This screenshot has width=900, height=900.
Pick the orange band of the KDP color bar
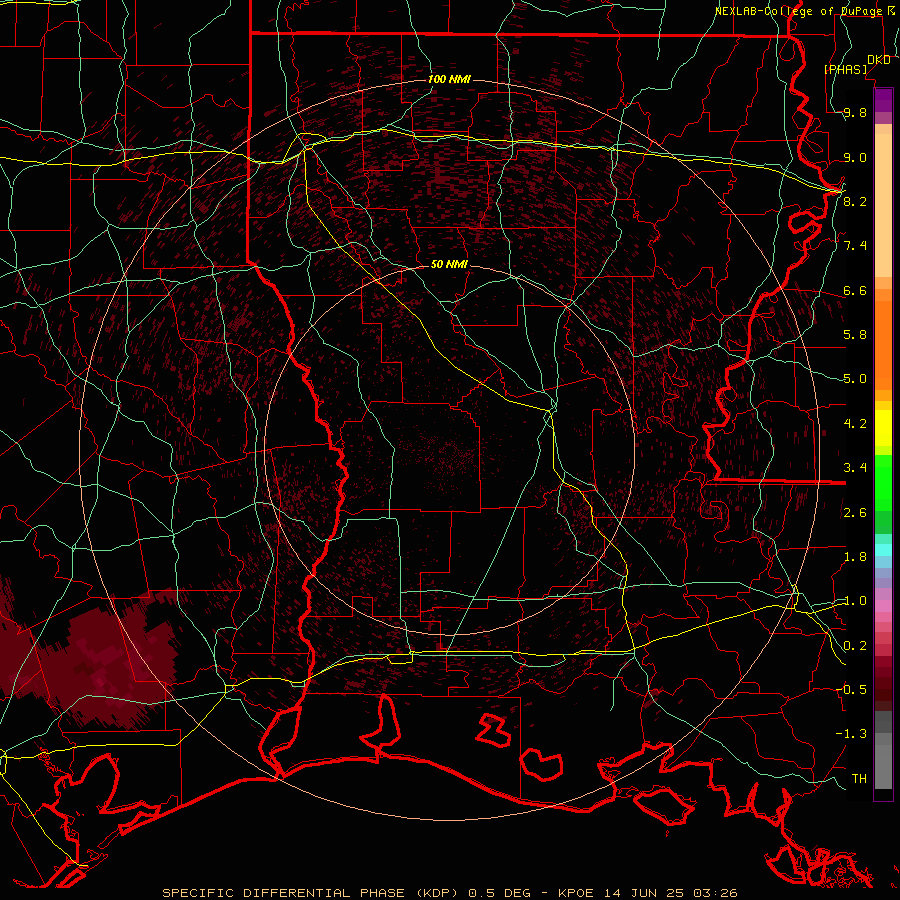(883, 344)
